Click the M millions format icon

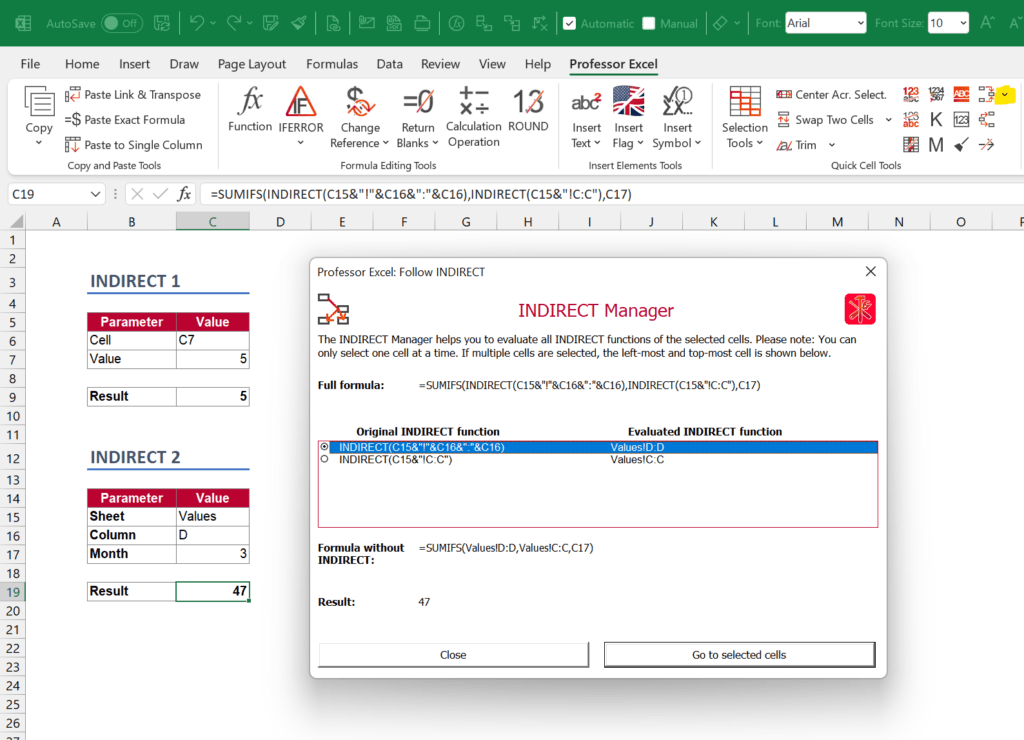[x=936, y=144]
